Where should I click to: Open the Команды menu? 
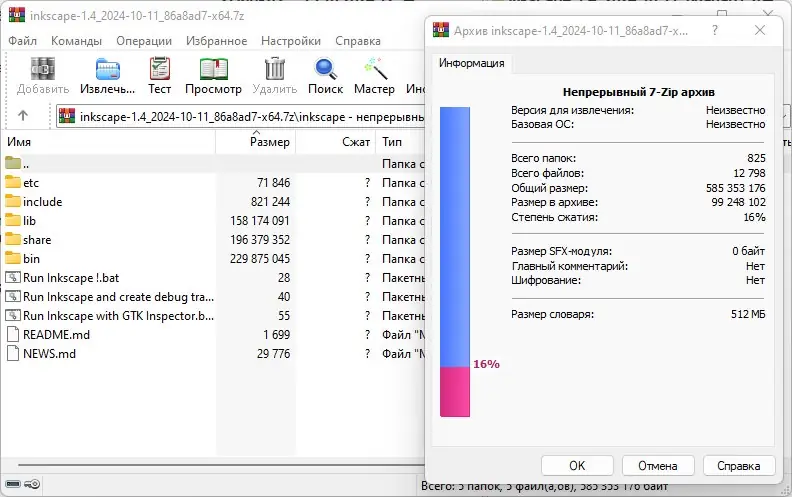tap(76, 41)
